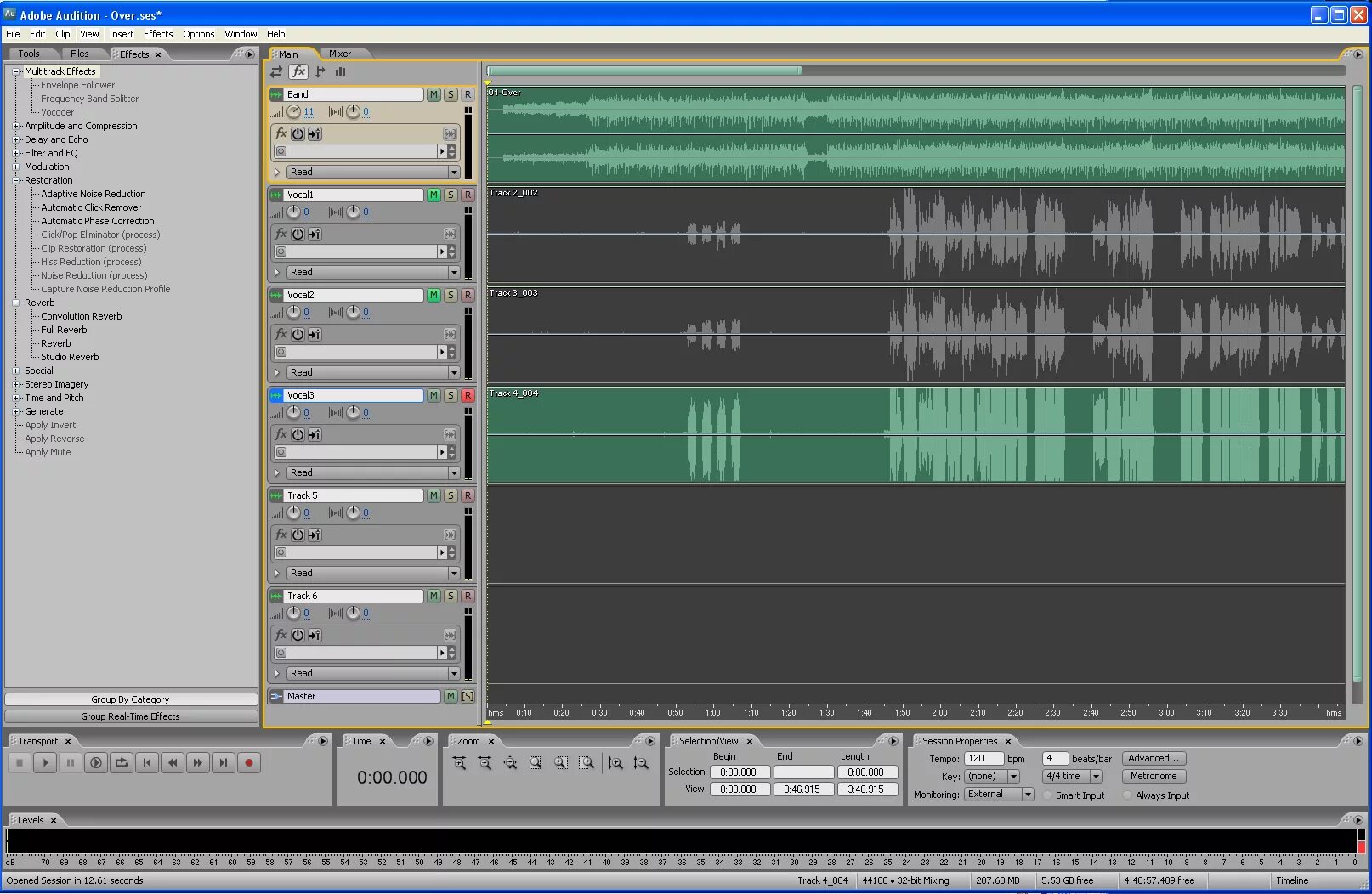
Task: Click the Play button in the Transport panel
Action: coord(44,762)
